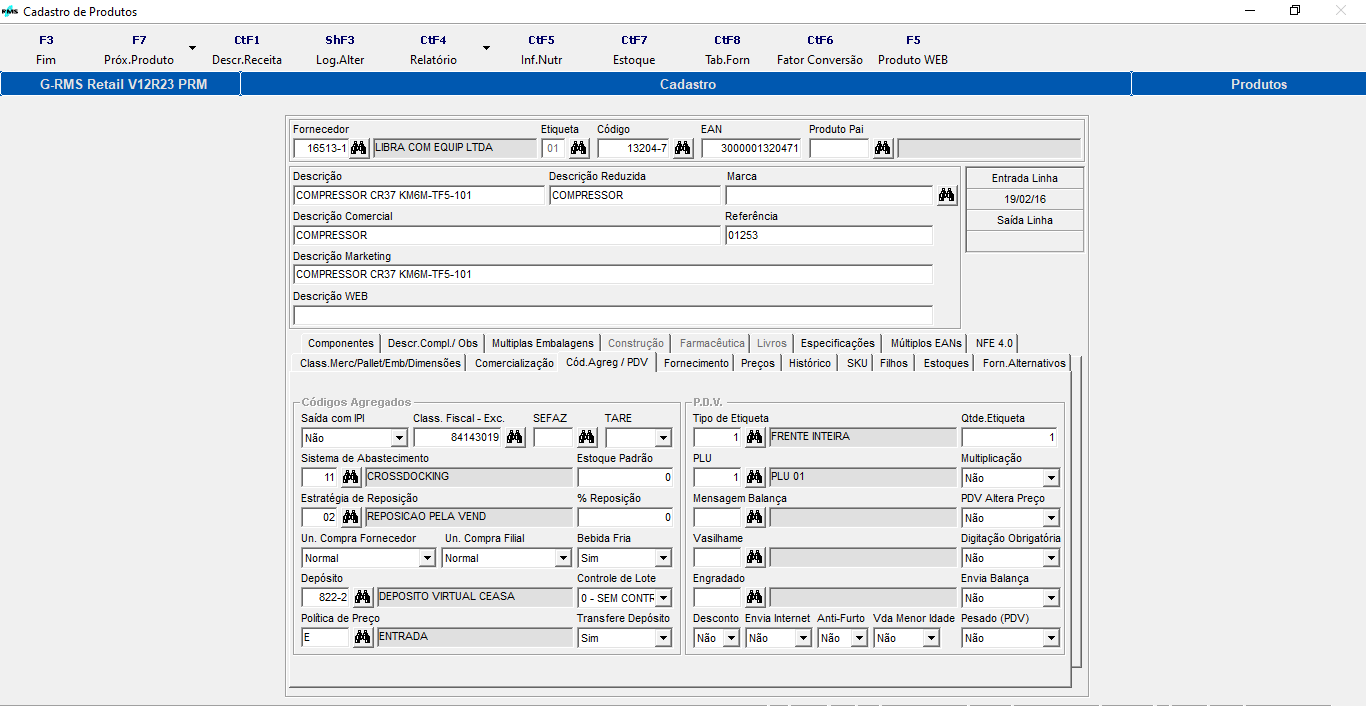Open Tipo de Etiqueta lookup binoculars
1366x706 pixels.
coord(755,437)
